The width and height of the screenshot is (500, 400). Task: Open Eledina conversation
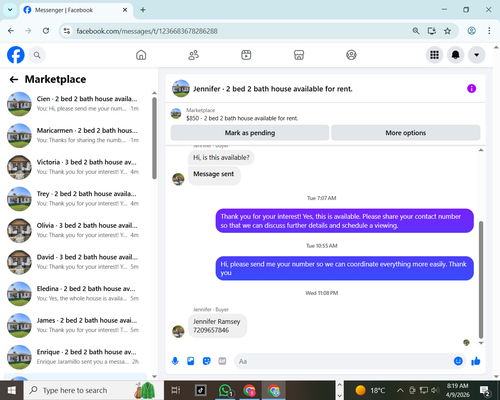click(x=77, y=294)
